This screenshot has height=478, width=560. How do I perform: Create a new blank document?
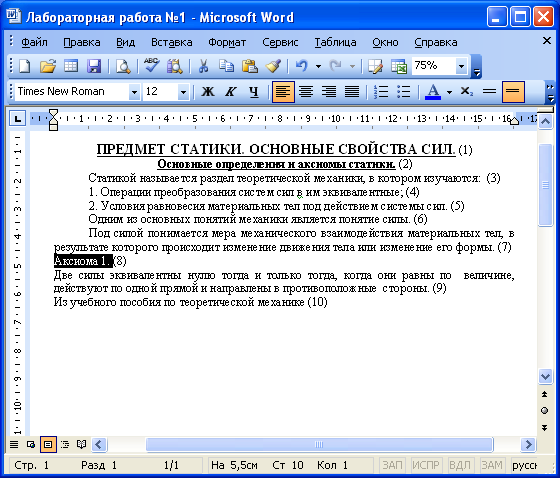(25, 66)
